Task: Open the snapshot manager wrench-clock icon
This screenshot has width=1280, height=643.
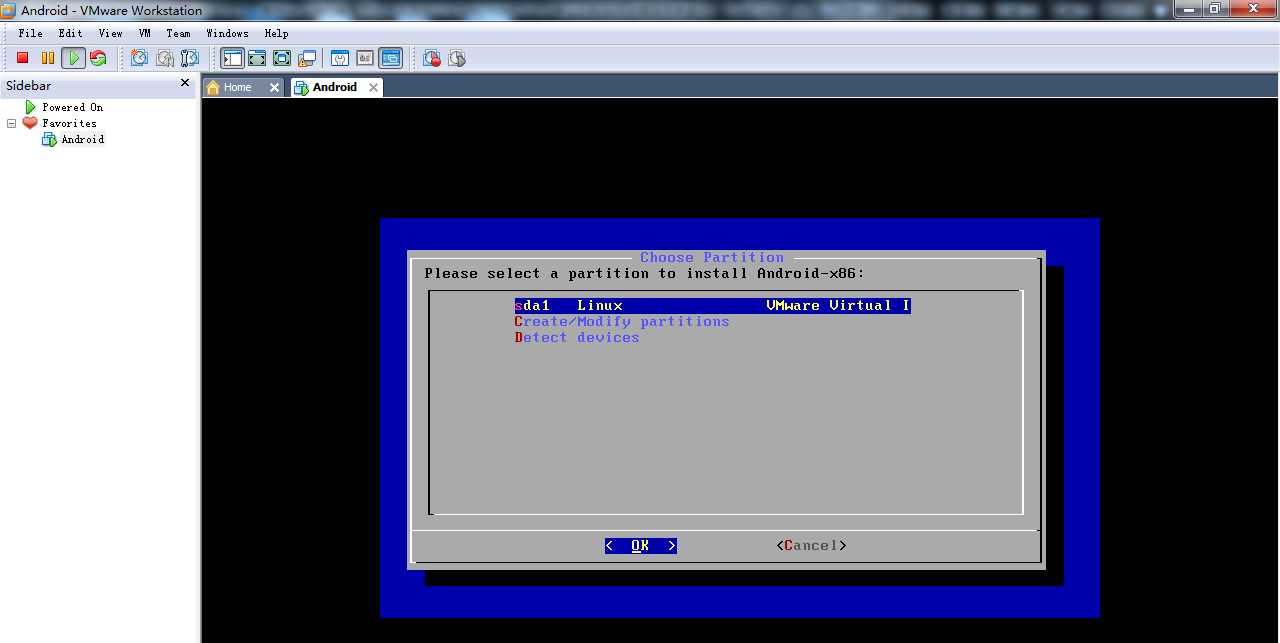Action: (x=189, y=58)
